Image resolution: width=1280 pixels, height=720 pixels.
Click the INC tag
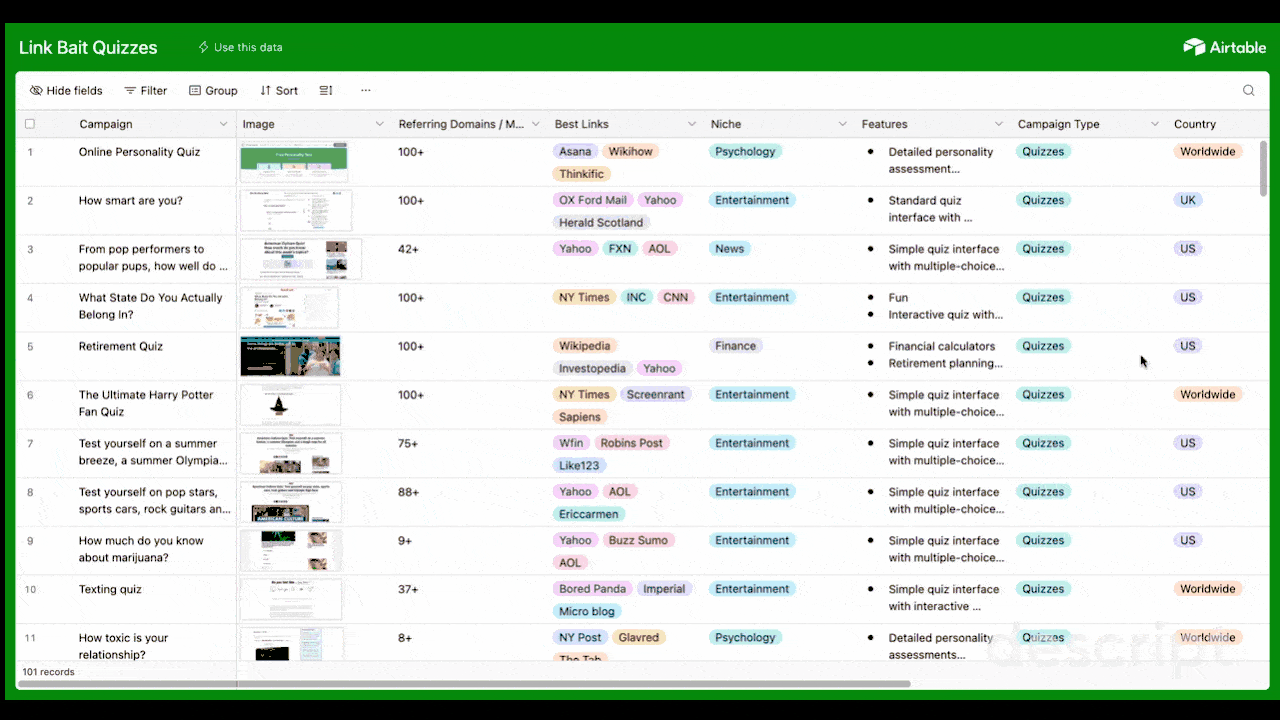click(636, 297)
